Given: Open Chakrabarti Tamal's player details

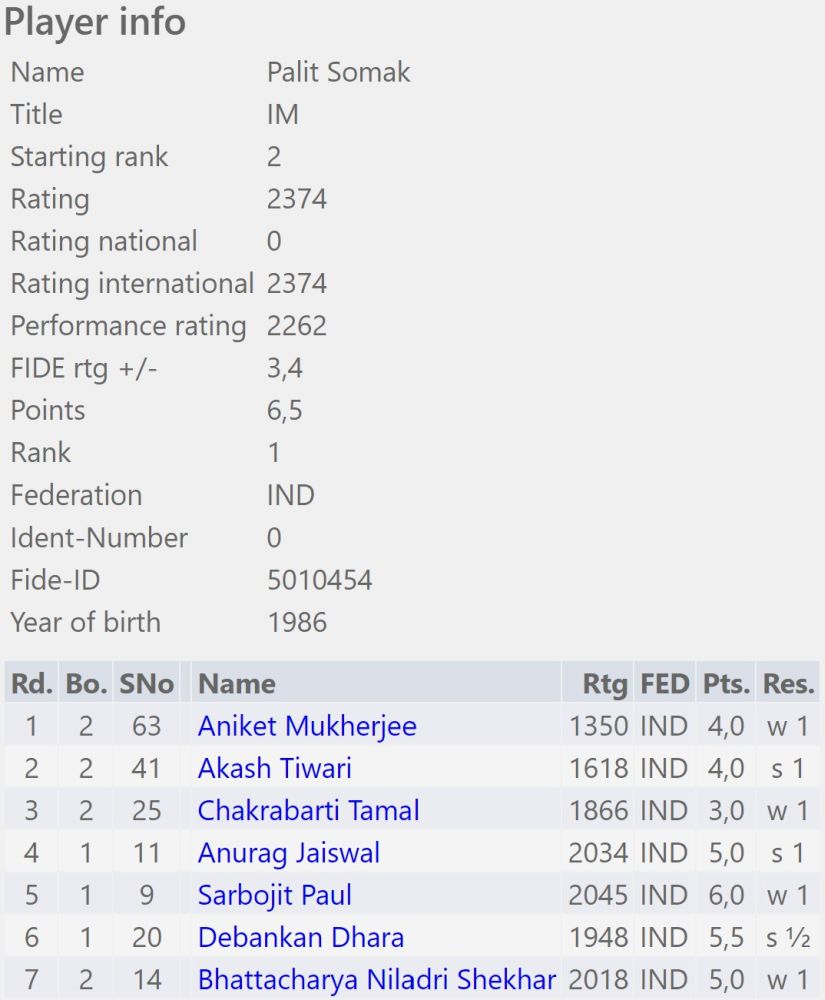Looking at the screenshot, I should pos(308,811).
